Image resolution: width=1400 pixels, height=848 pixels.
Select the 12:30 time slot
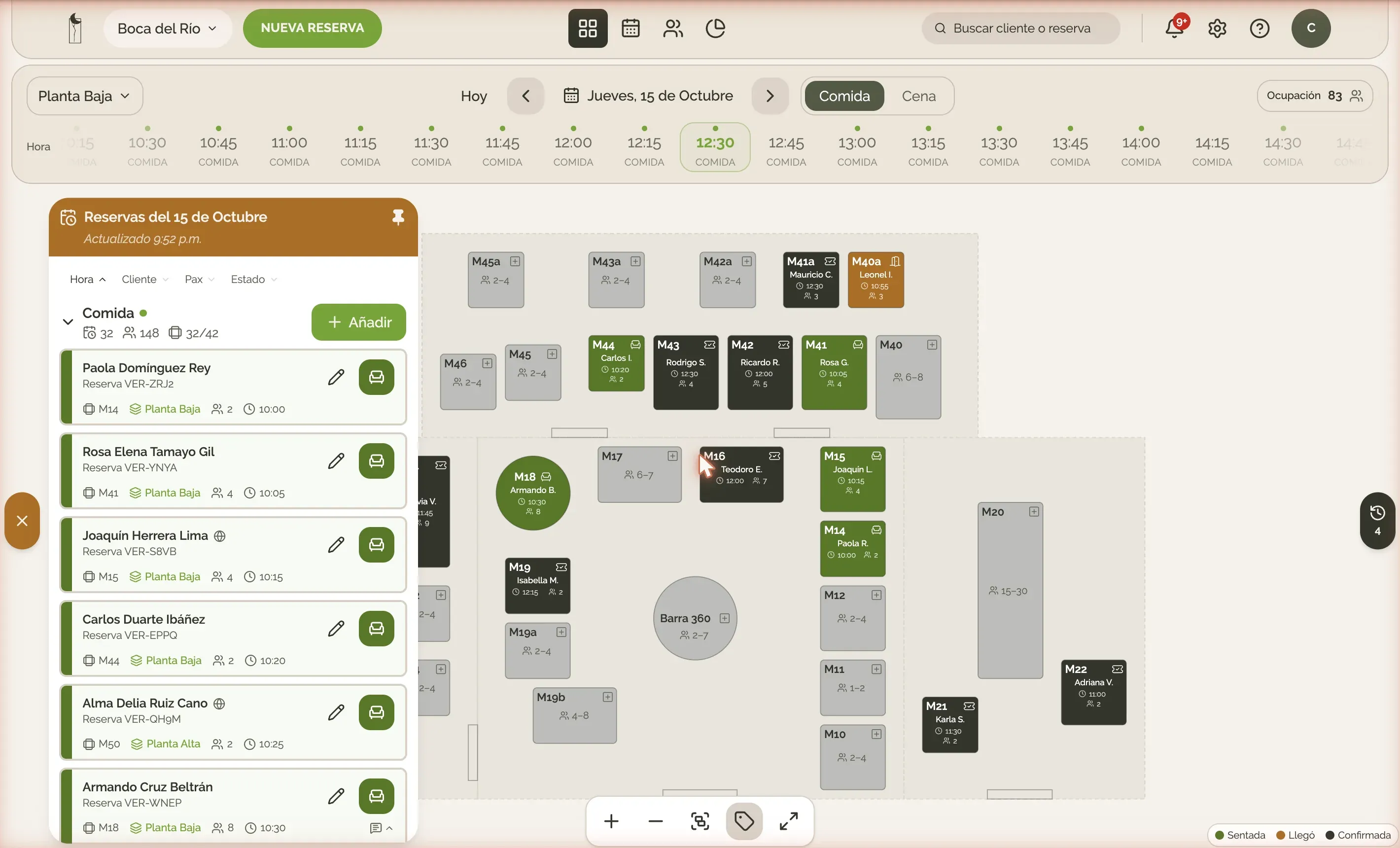(715, 147)
